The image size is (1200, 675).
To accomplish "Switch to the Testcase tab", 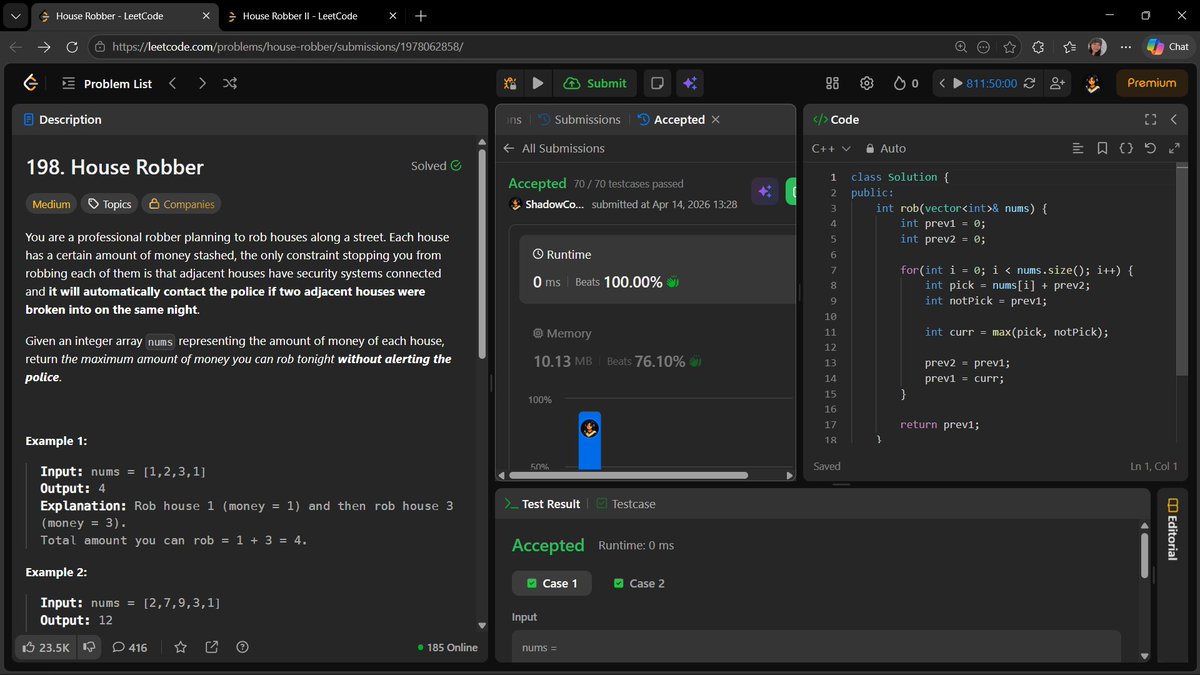I will click(x=625, y=504).
